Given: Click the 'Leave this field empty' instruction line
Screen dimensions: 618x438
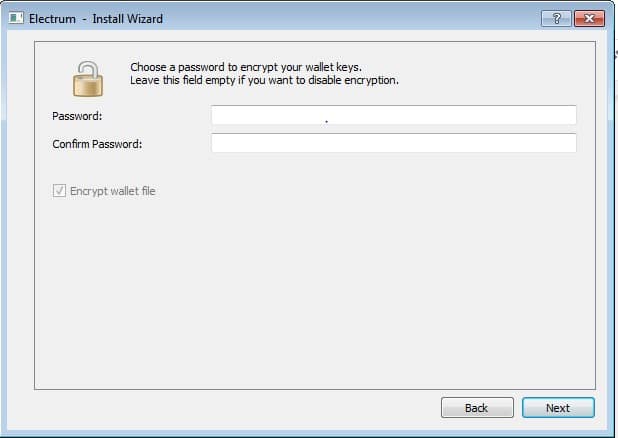Looking at the screenshot, I should pyautogui.click(x=264, y=80).
